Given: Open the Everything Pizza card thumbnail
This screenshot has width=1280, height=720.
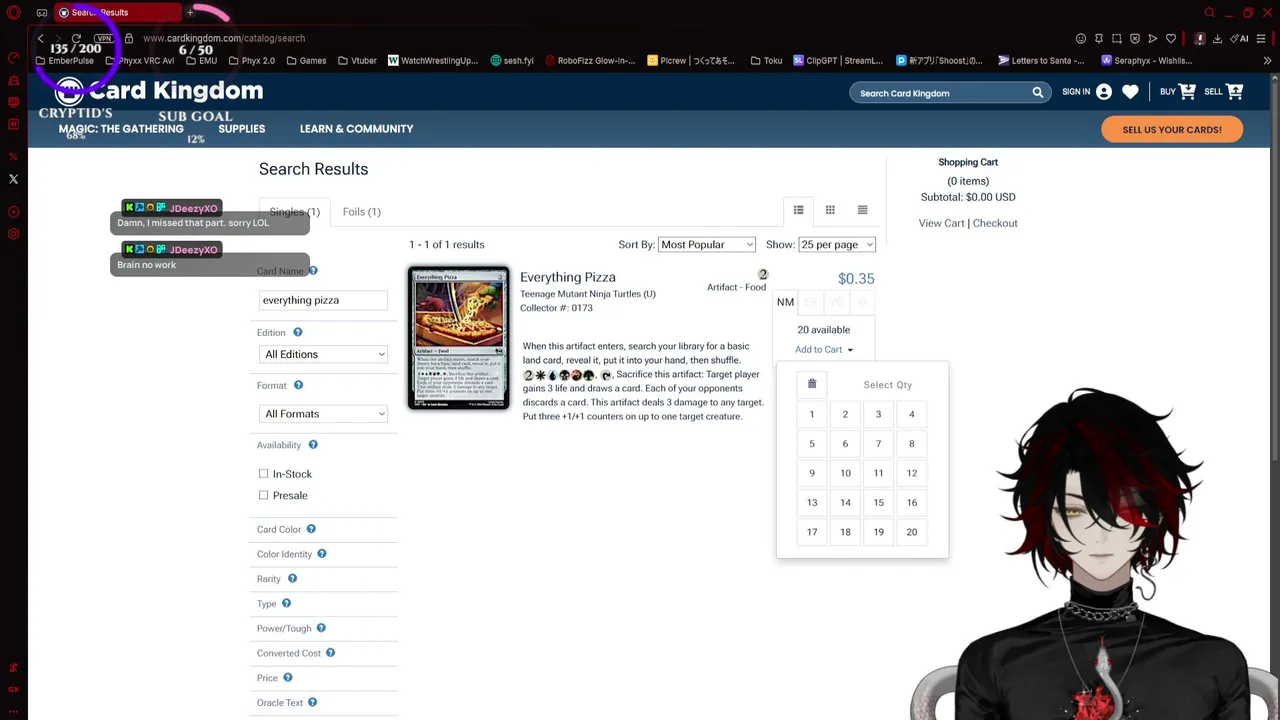Looking at the screenshot, I should 458,338.
